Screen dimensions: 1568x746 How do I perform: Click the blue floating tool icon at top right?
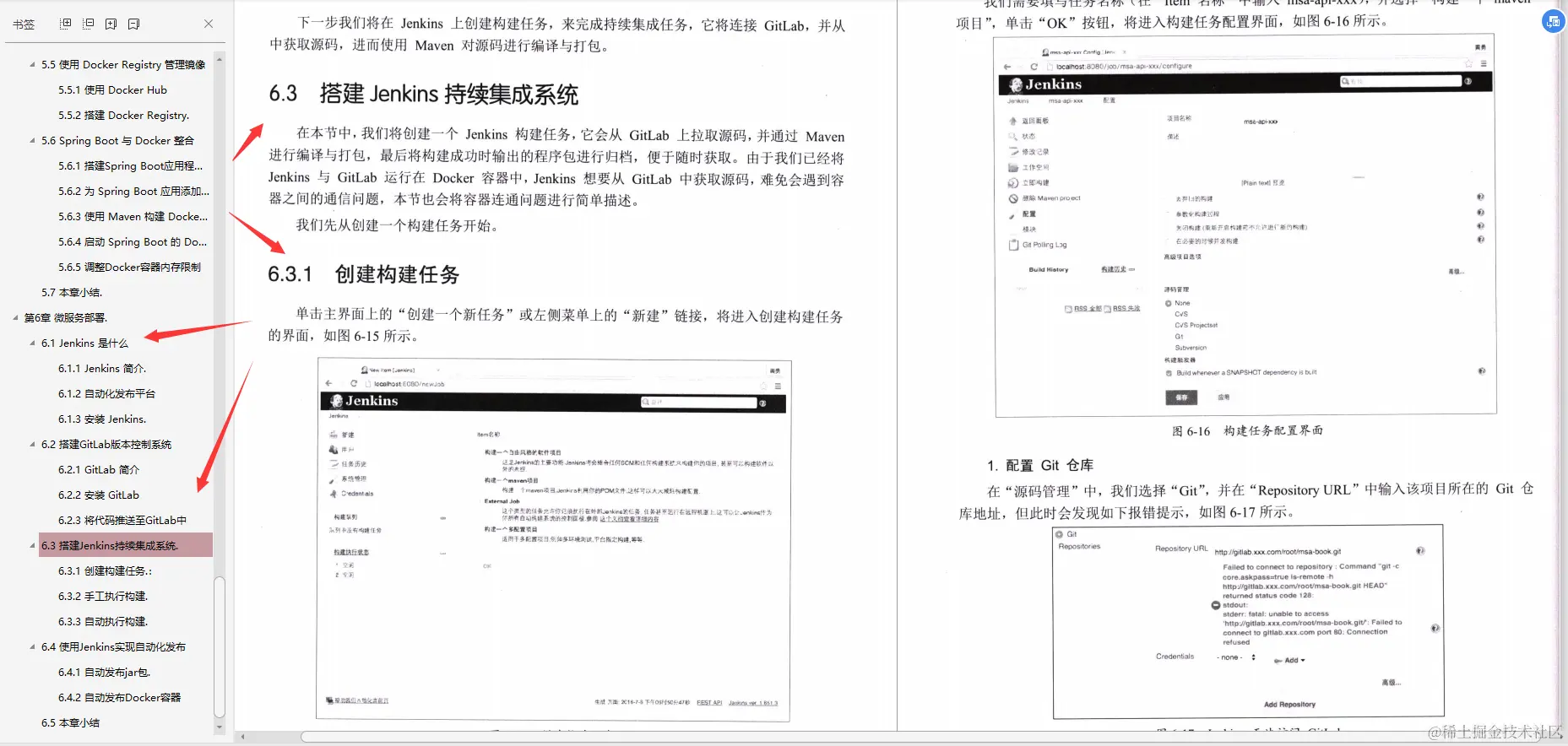1553,21
